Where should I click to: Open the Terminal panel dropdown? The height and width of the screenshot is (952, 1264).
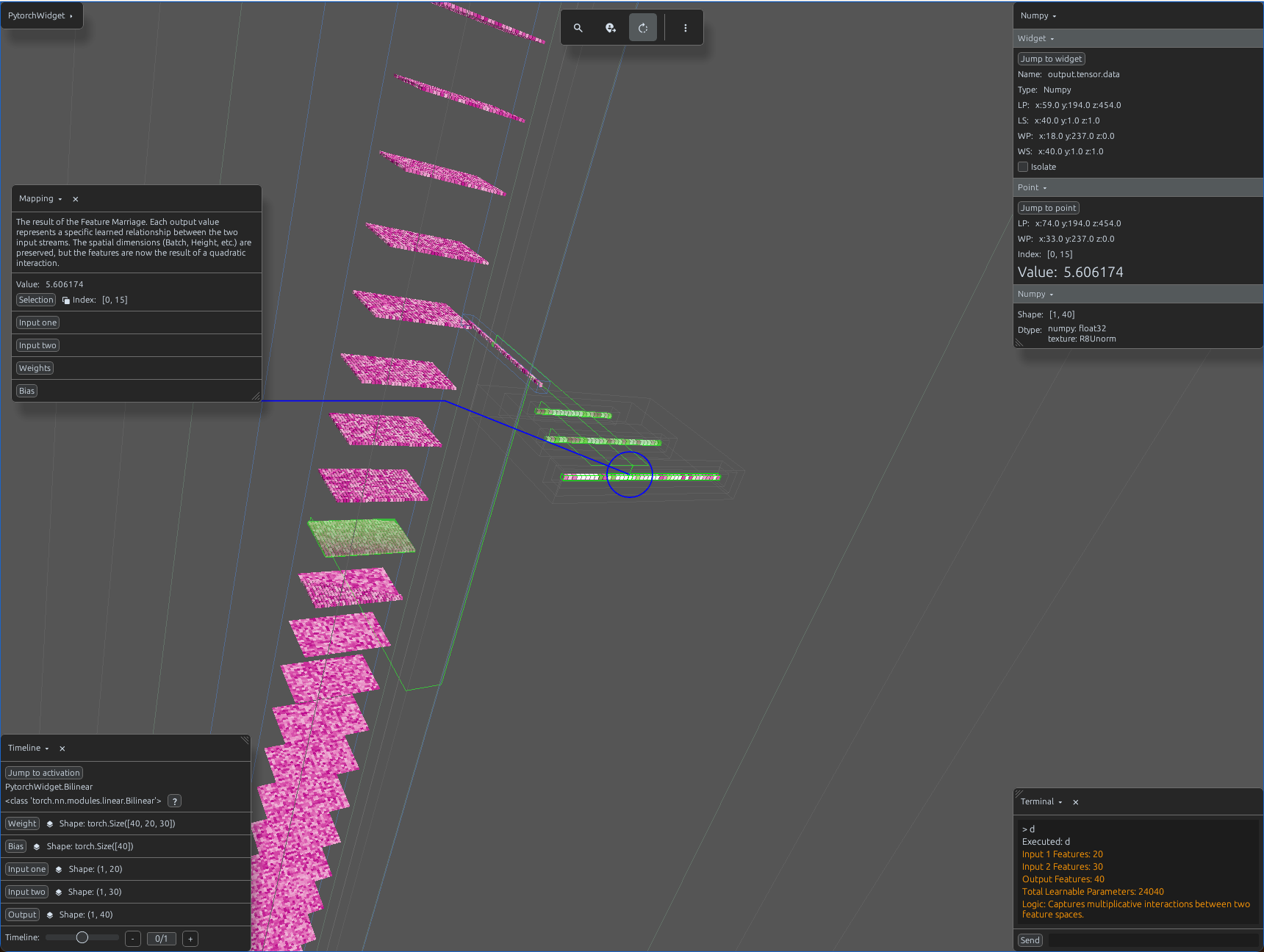pos(1041,802)
